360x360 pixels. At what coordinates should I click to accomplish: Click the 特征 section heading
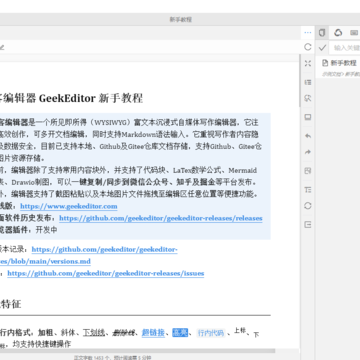pyautogui.click(x=11, y=304)
